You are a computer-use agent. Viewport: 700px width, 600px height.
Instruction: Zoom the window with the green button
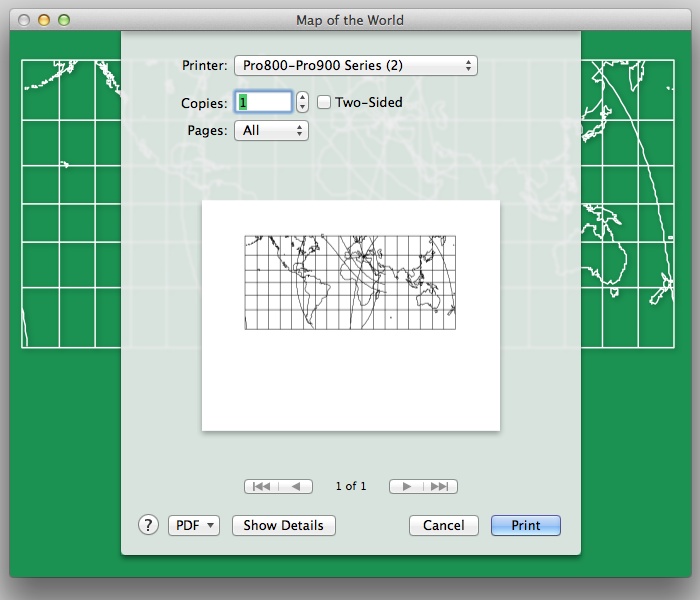[x=64, y=20]
